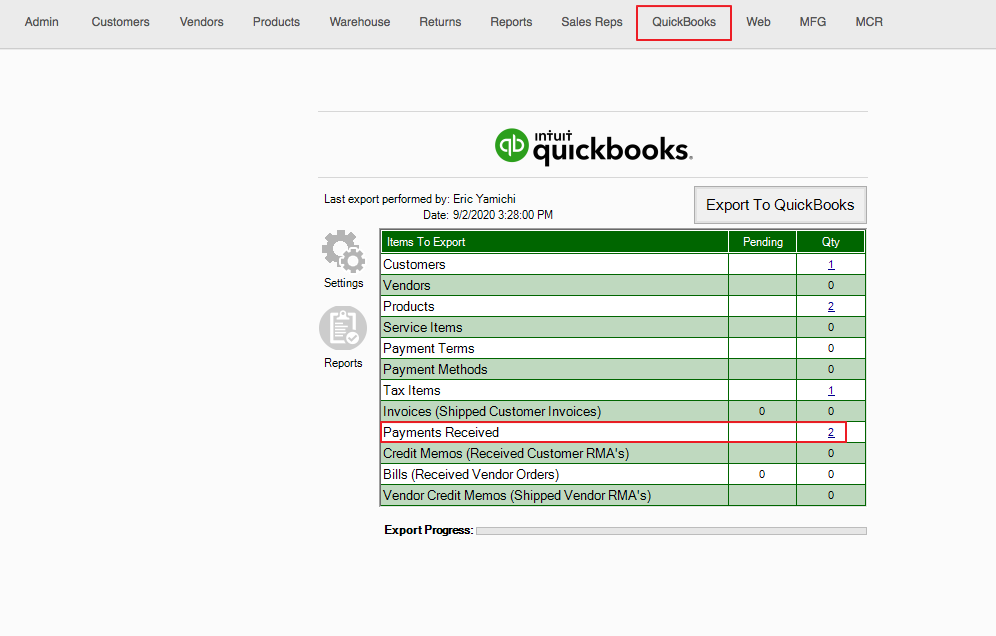Open the Vendors menu
The height and width of the screenshot is (636, 996).
point(201,22)
